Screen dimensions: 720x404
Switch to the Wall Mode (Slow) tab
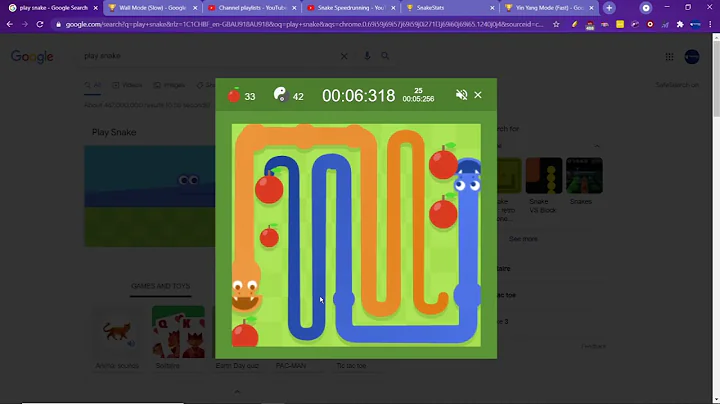click(x=152, y=8)
